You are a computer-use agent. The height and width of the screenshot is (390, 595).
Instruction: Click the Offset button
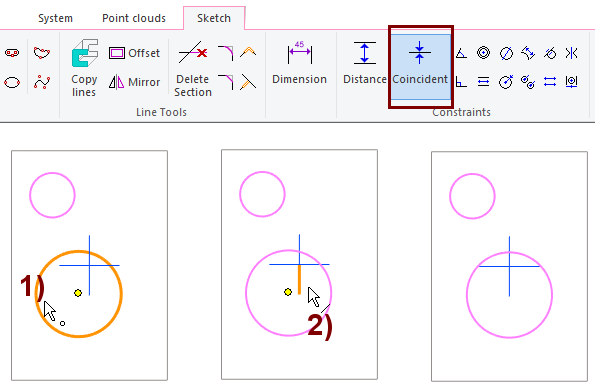(134, 53)
